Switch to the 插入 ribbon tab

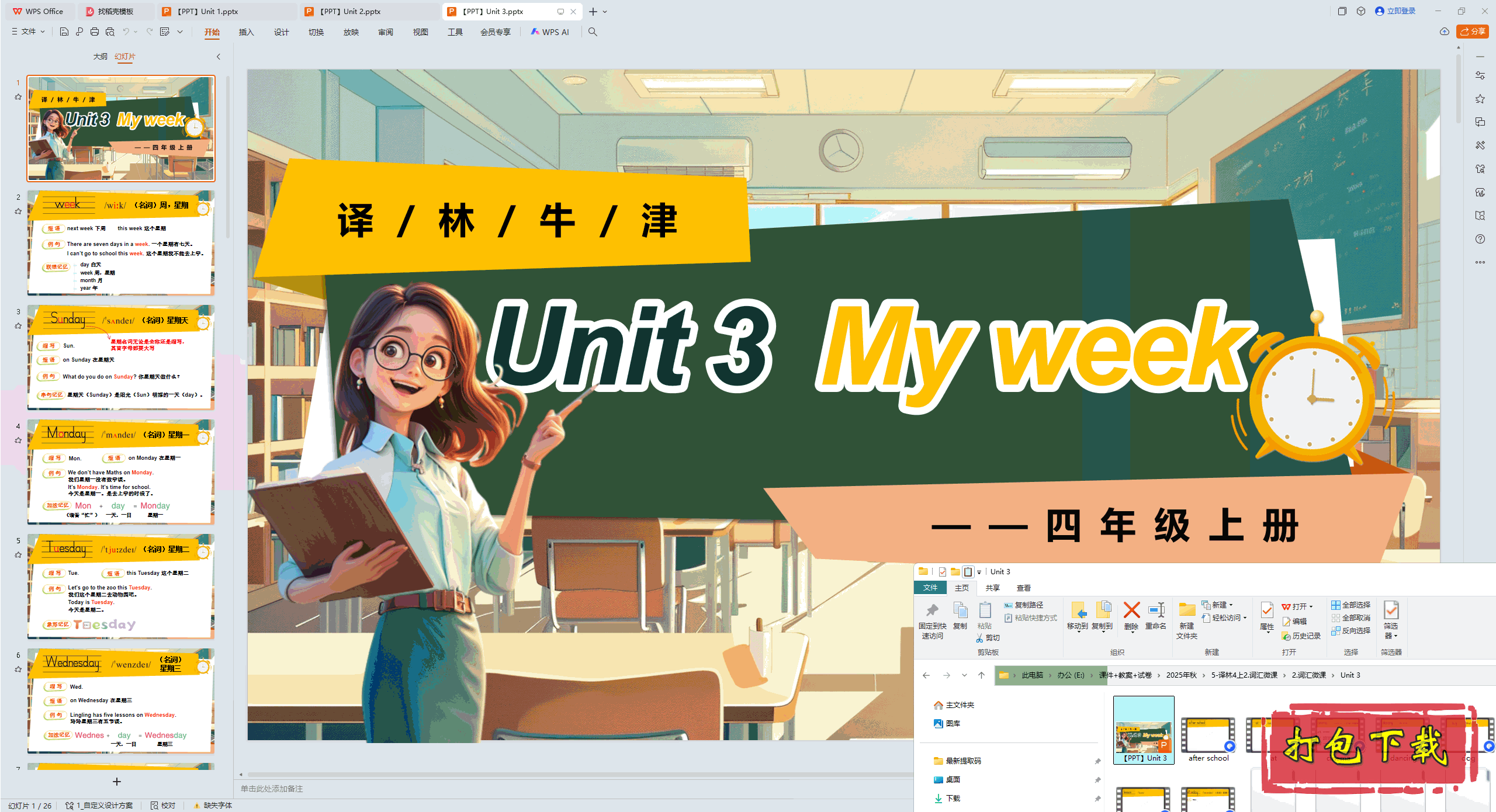coord(246,32)
